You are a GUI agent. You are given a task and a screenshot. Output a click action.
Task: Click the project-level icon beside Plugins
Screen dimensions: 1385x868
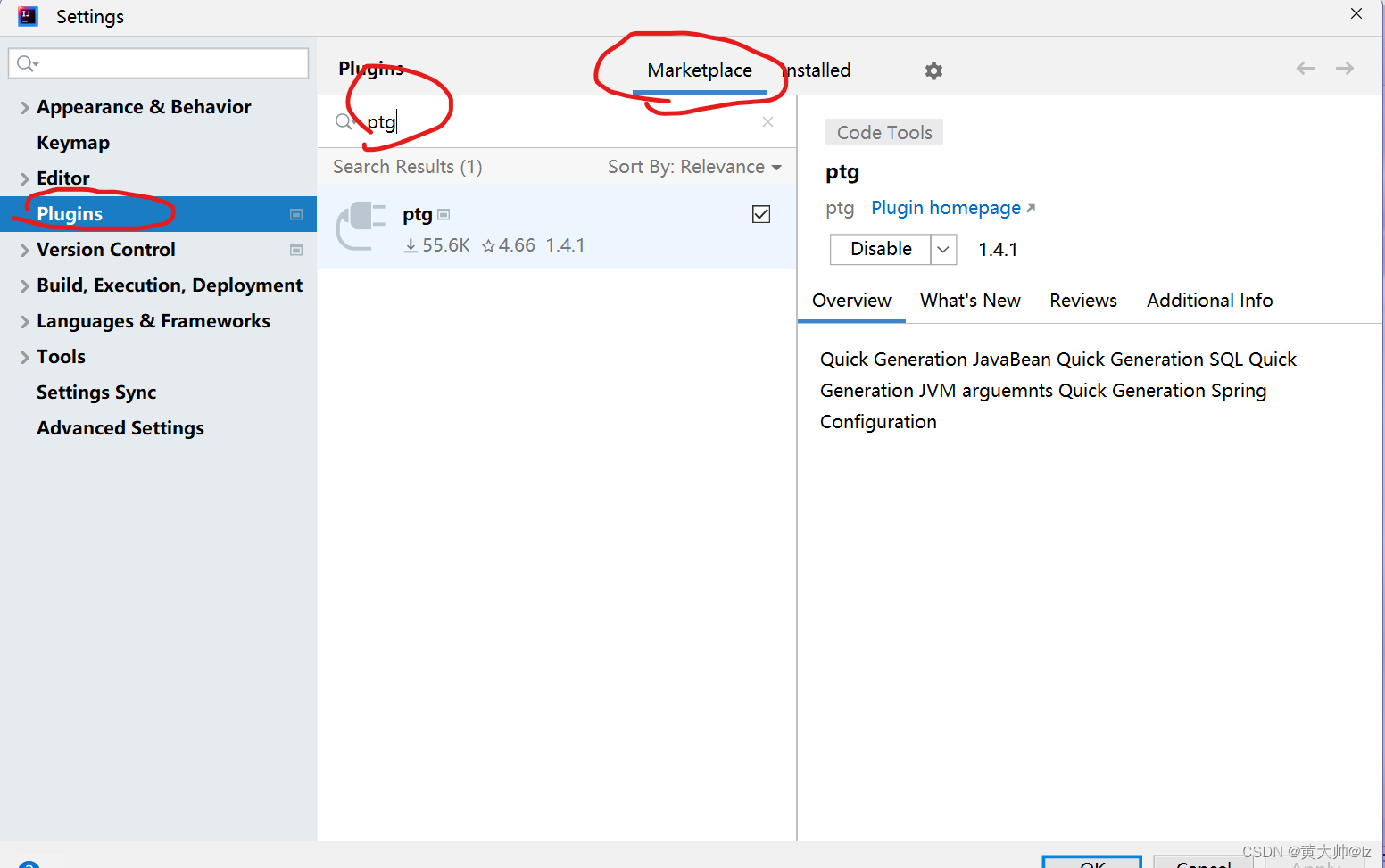[x=296, y=214]
